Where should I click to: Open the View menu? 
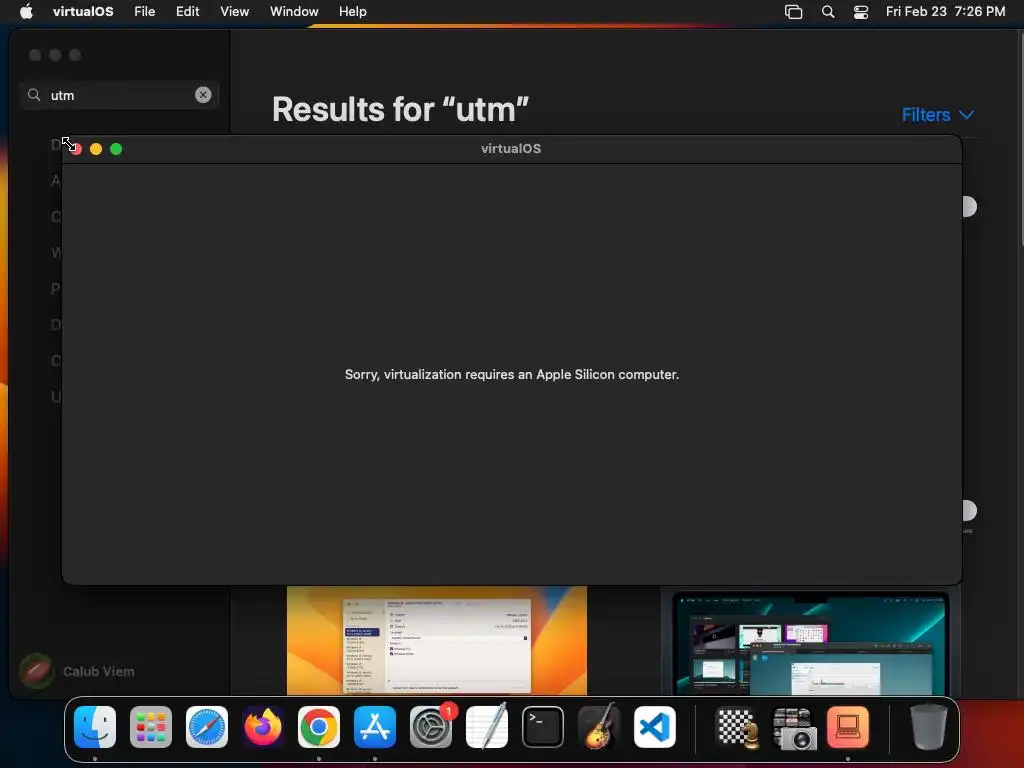click(234, 11)
